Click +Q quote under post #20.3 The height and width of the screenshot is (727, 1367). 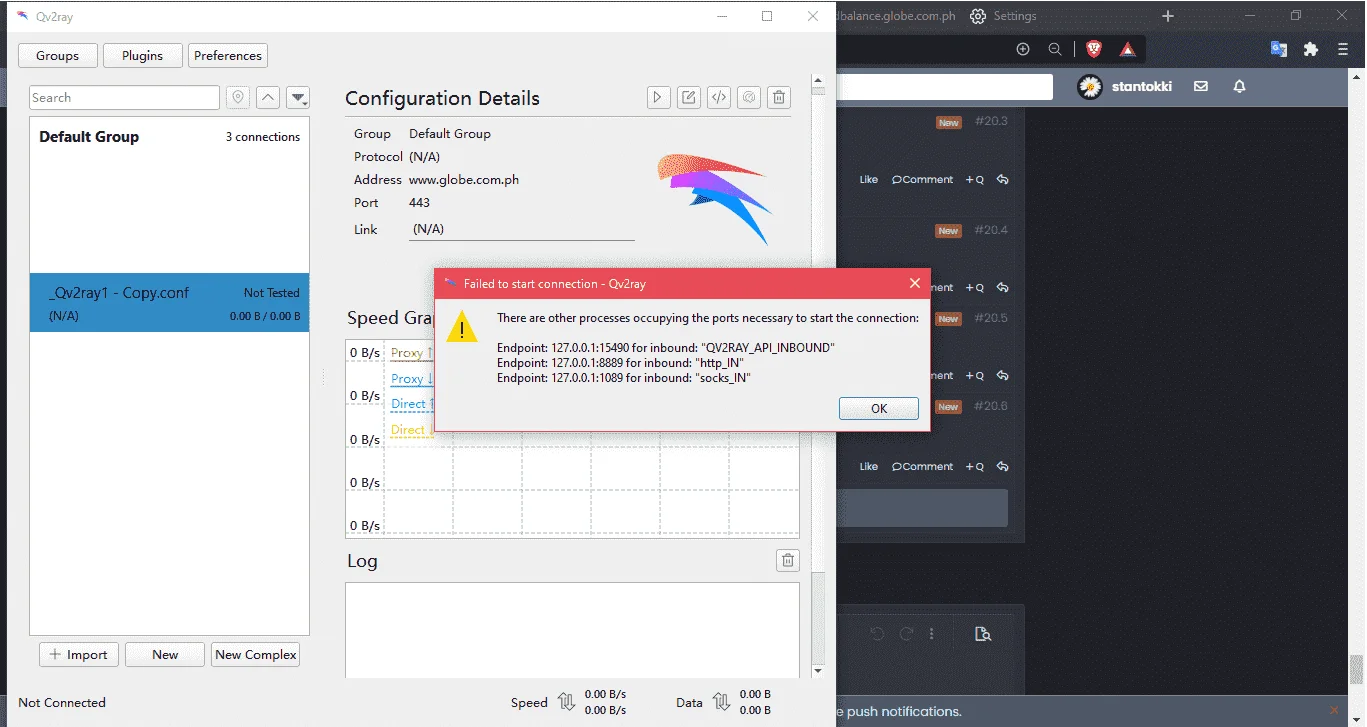tap(974, 180)
